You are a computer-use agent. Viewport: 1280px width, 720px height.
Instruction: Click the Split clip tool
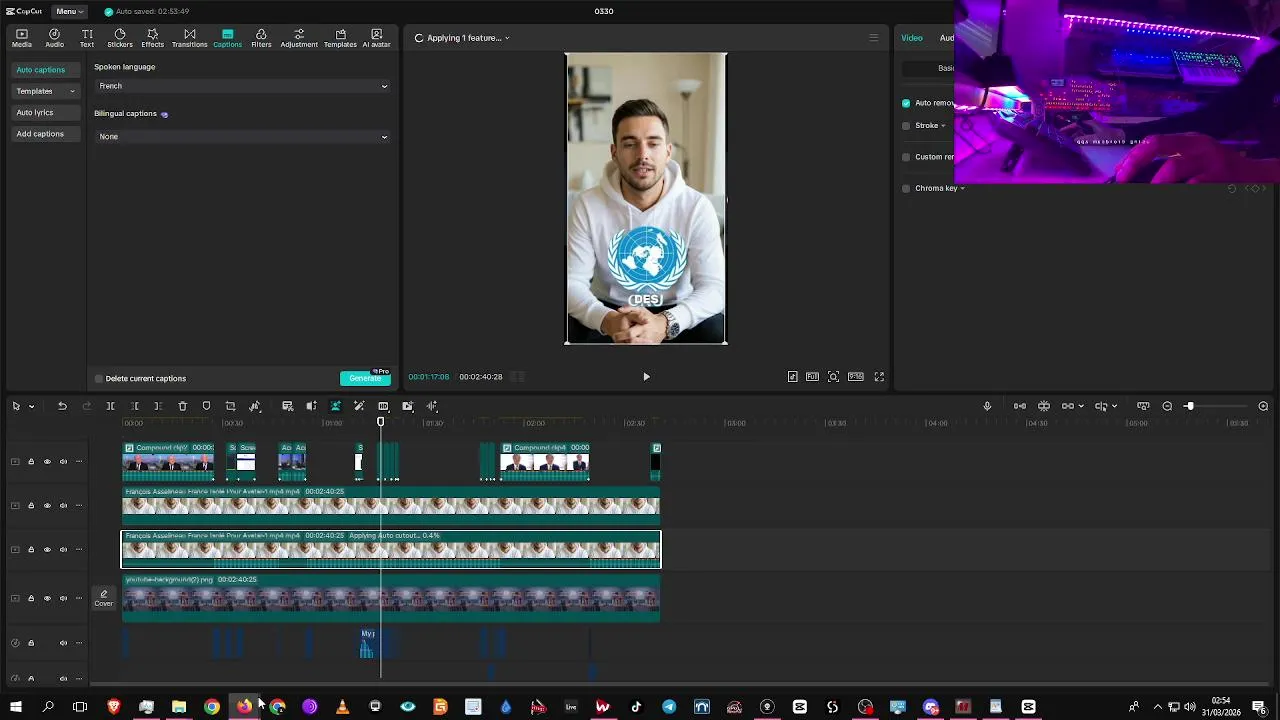[110, 406]
